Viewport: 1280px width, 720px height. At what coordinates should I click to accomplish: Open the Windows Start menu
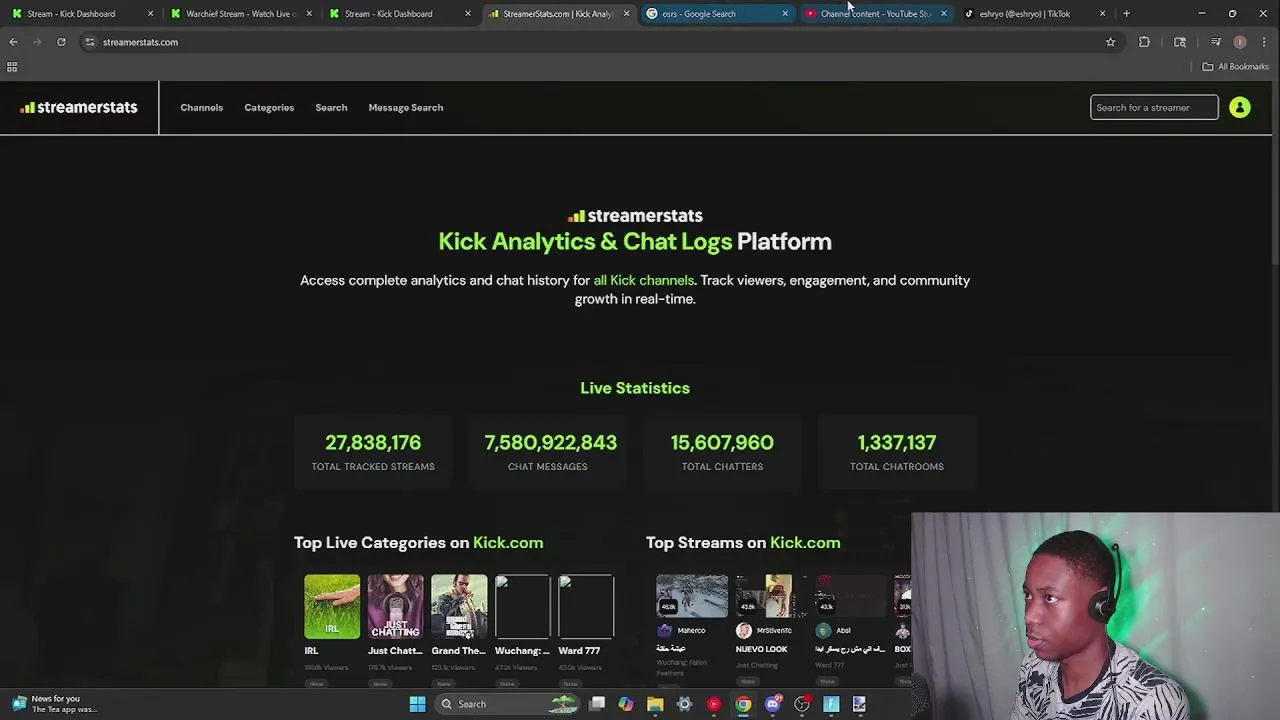click(417, 704)
